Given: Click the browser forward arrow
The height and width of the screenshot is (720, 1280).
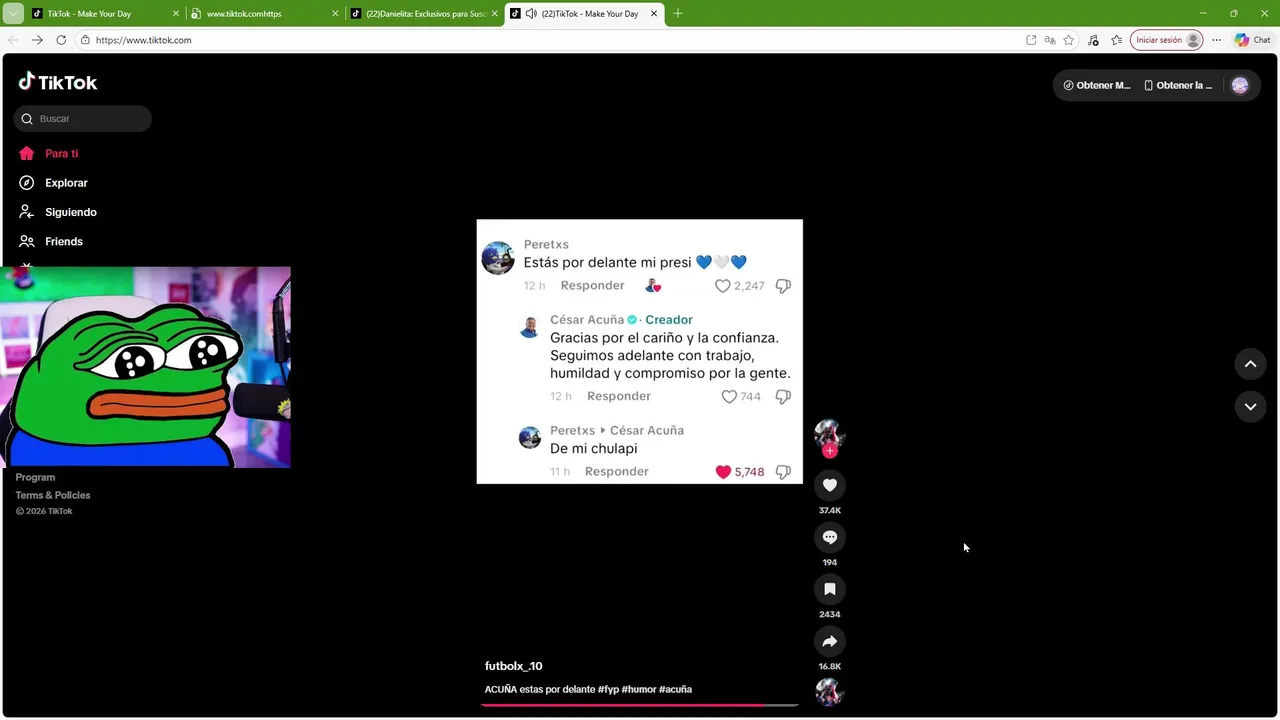Looking at the screenshot, I should 37,40.
